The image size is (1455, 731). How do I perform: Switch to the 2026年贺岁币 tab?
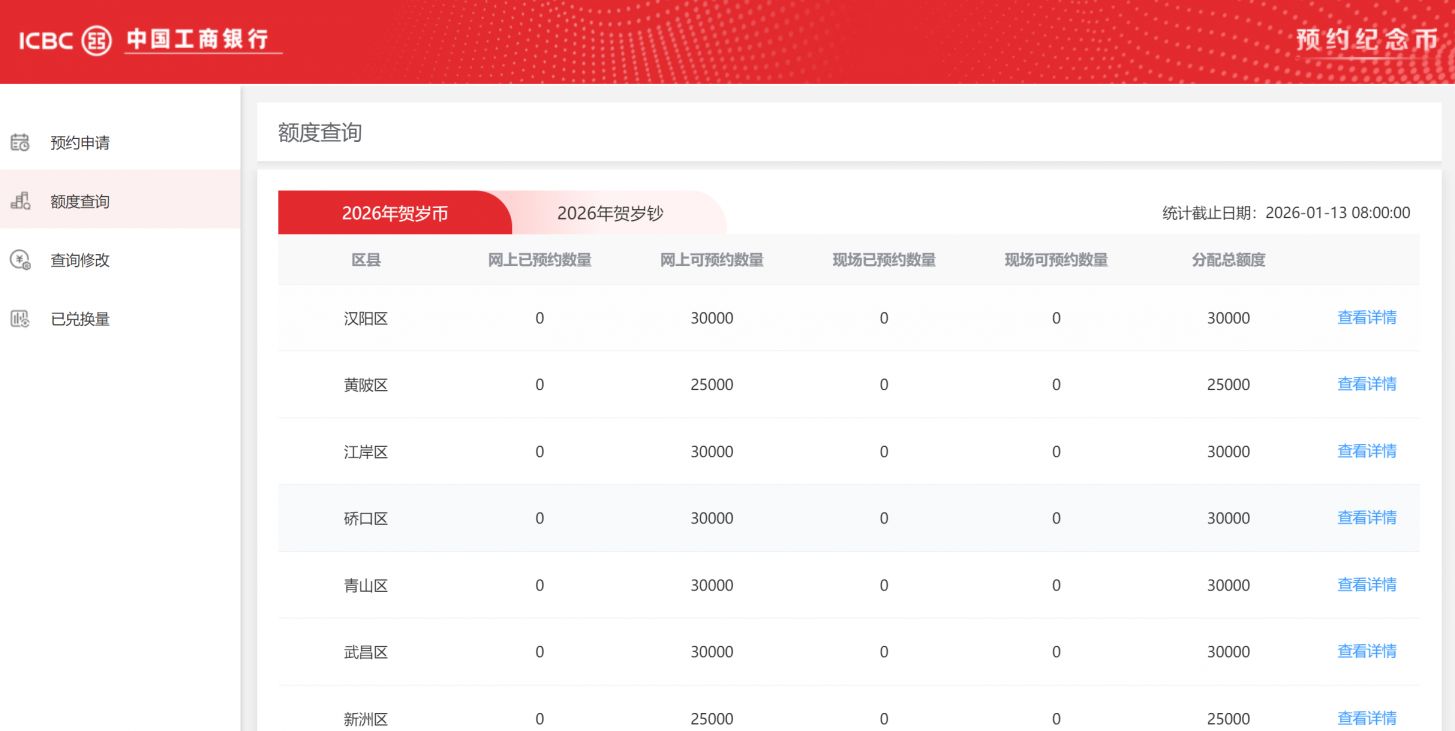[x=394, y=213]
